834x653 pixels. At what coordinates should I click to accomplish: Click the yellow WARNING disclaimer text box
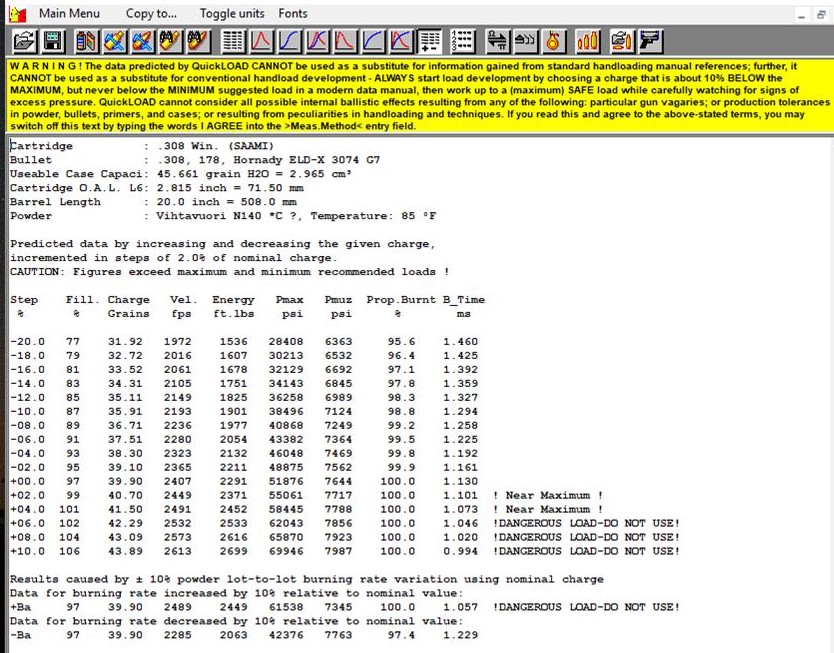pos(416,97)
